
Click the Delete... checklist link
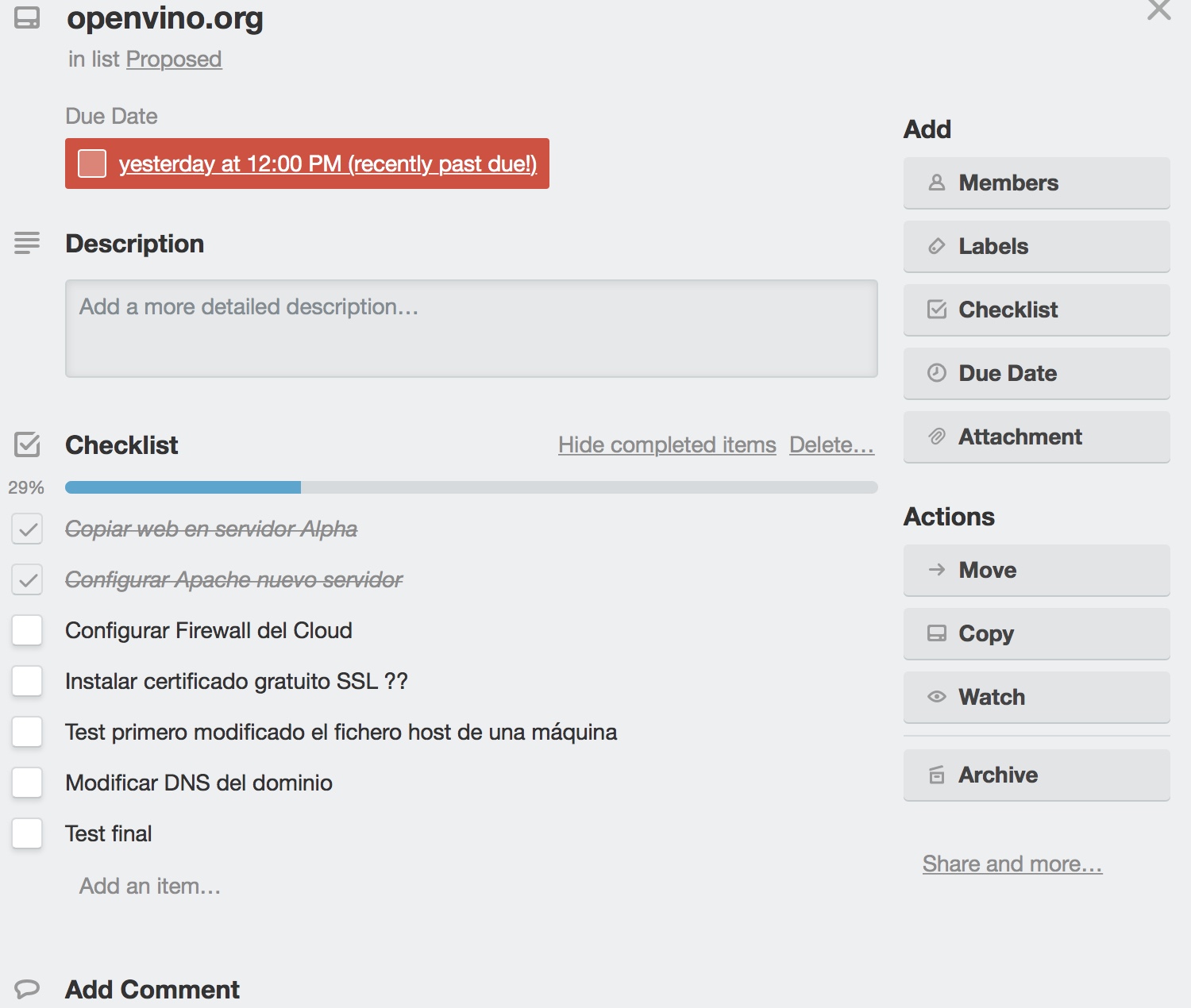(831, 444)
